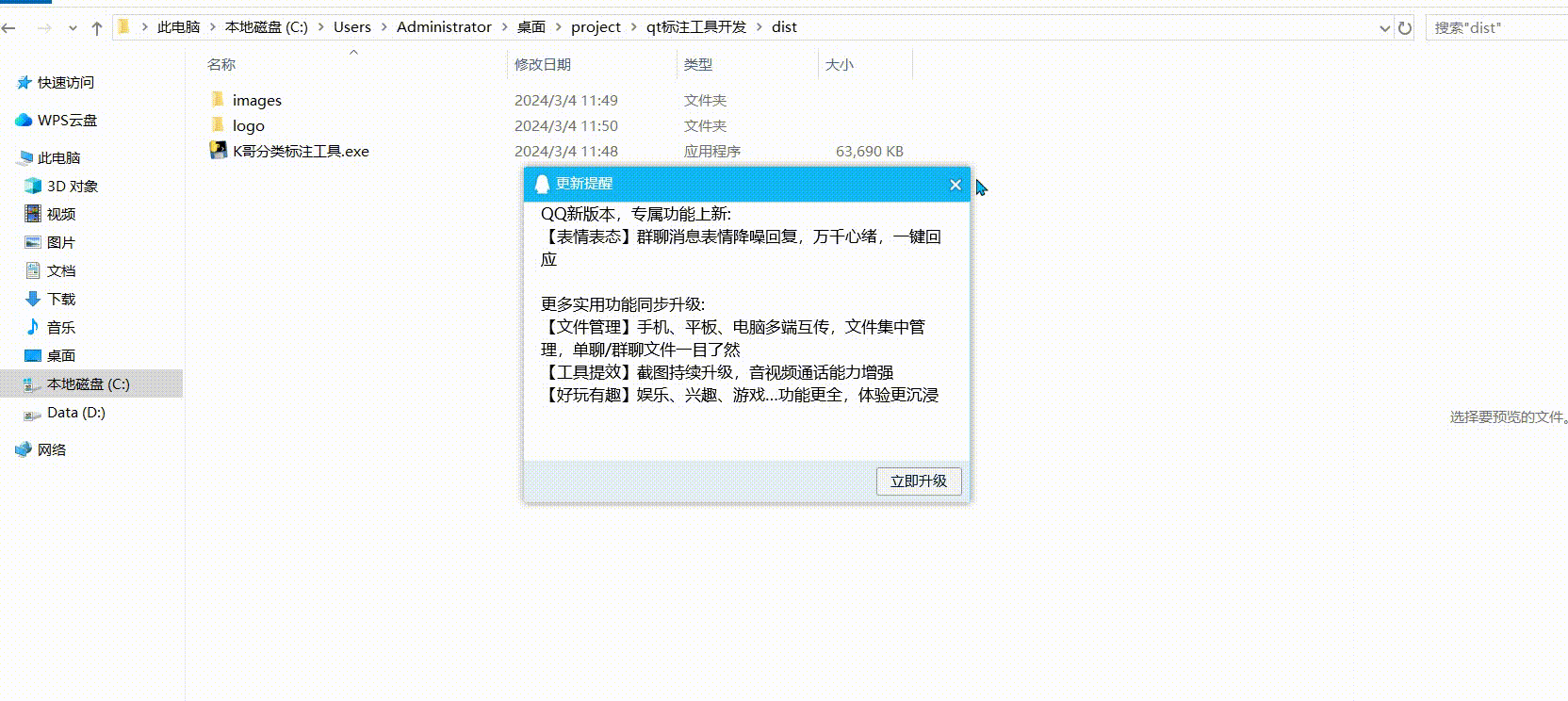Viewport: 1568px width, 701px height.
Task: Click QQ penguin icon in 更新提醒 title
Action: 542,184
